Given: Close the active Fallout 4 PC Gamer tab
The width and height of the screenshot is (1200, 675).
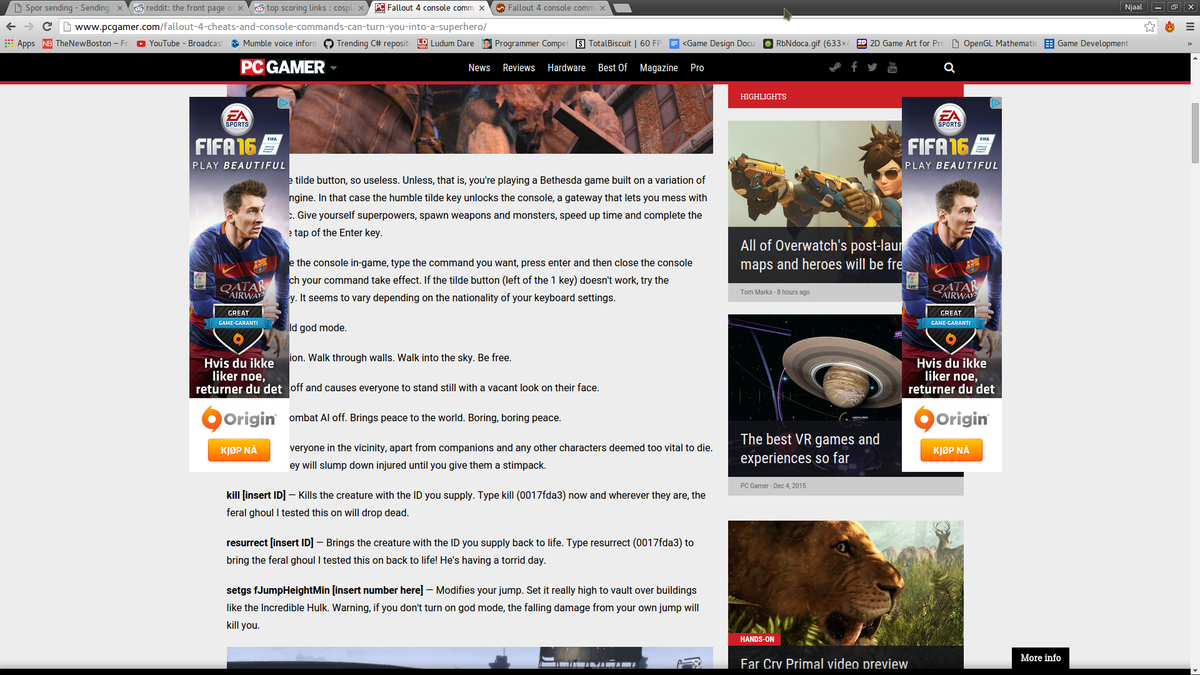Looking at the screenshot, I should (x=483, y=8).
